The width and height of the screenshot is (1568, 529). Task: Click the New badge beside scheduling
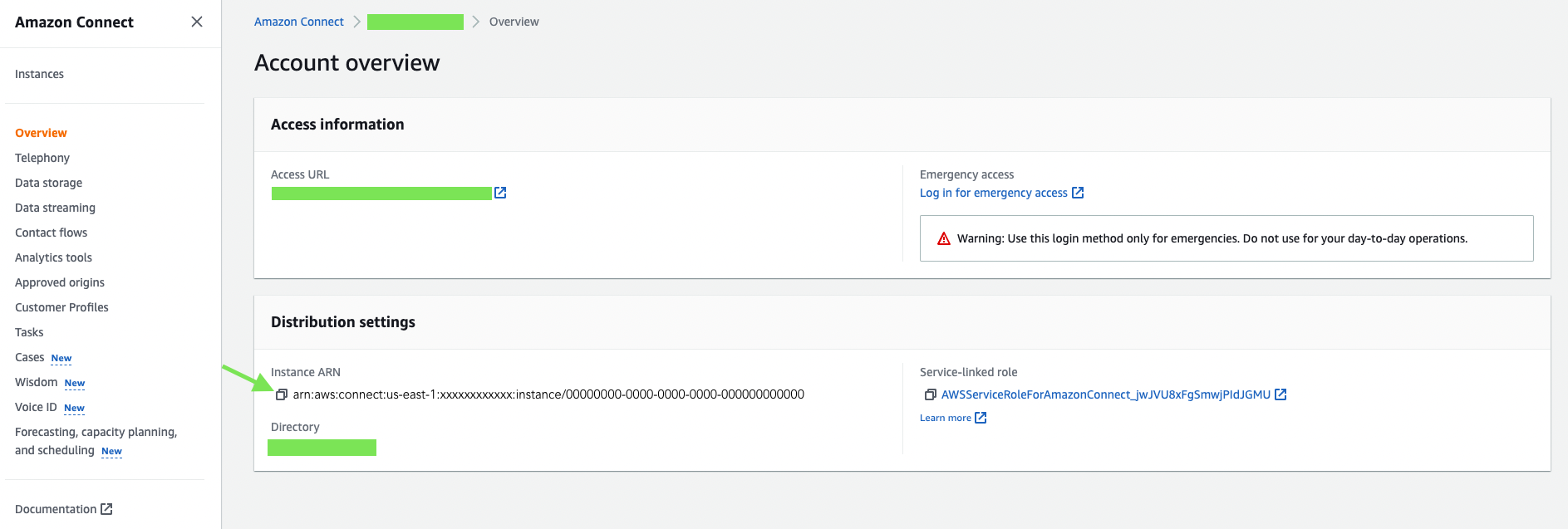(111, 451)
